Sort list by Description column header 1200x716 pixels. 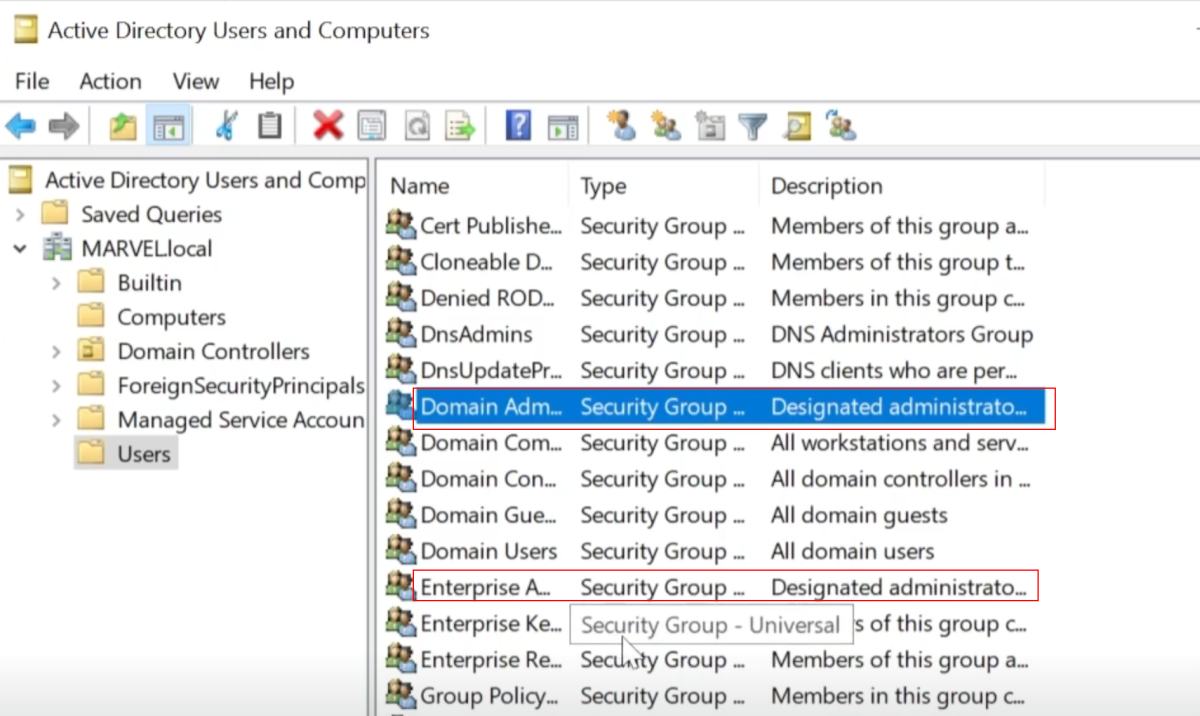point(826,186)
